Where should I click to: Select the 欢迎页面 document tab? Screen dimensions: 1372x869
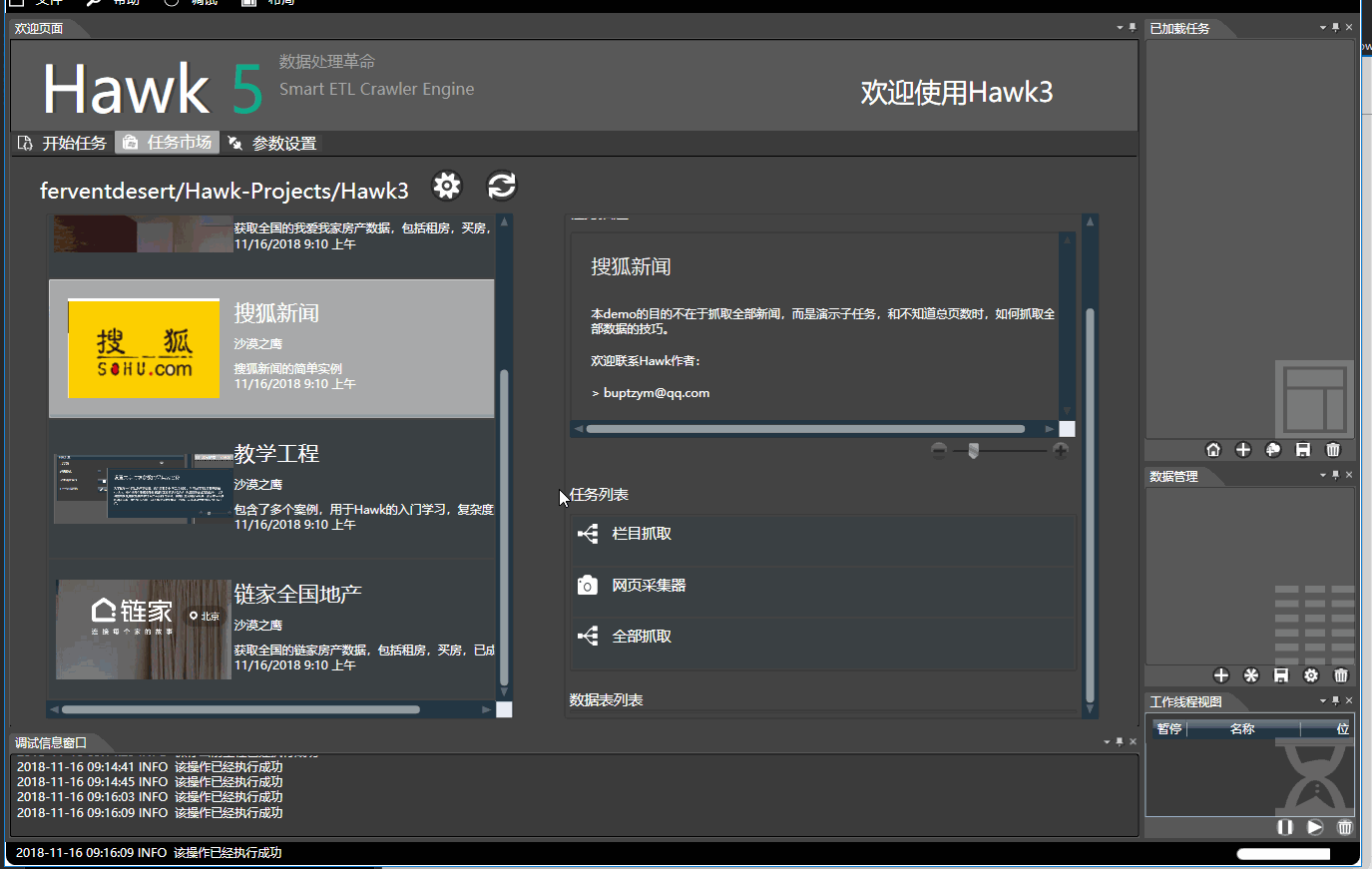[x=39, y=28]
